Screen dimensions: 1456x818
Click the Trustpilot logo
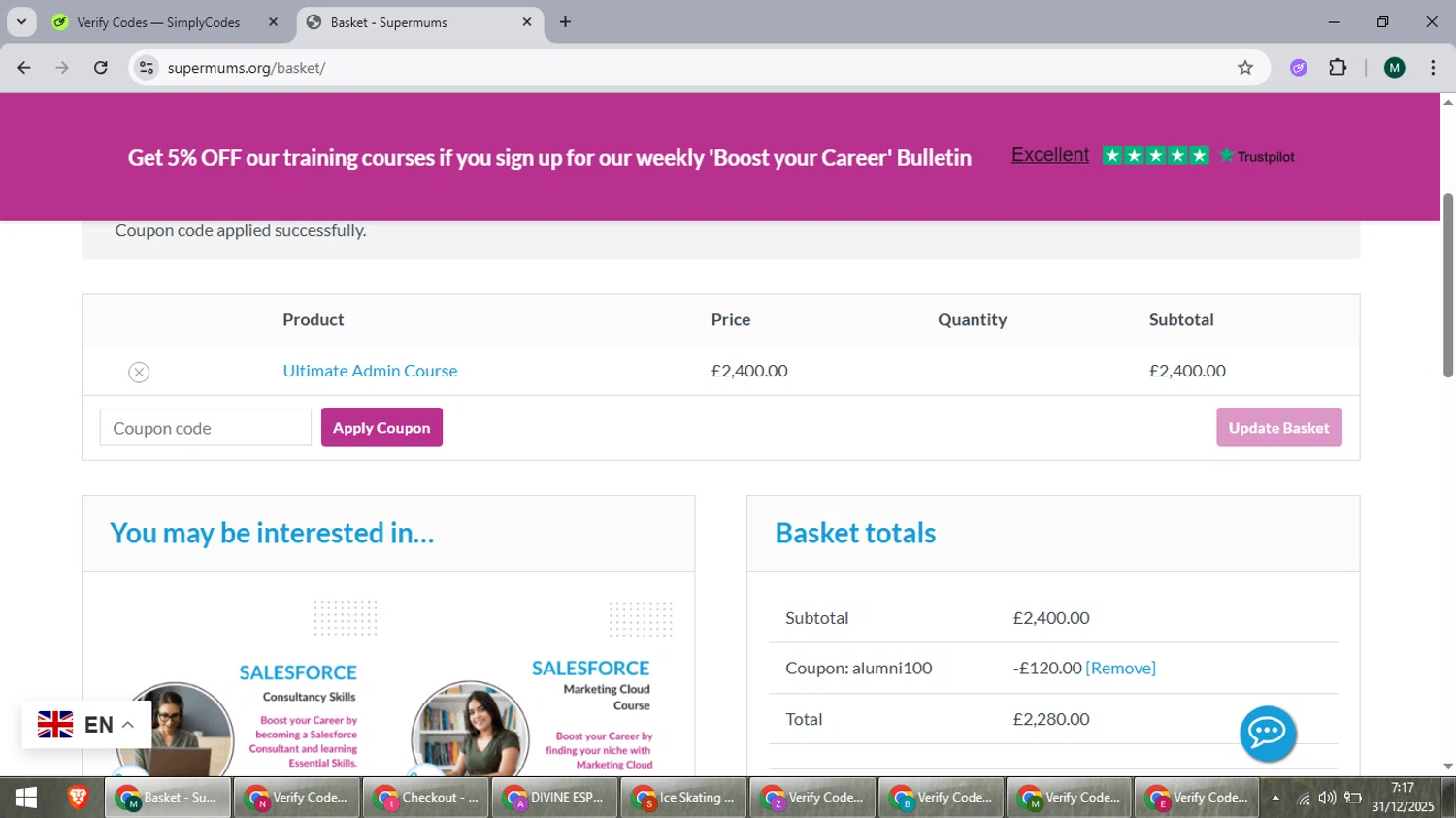point(1257,156)
